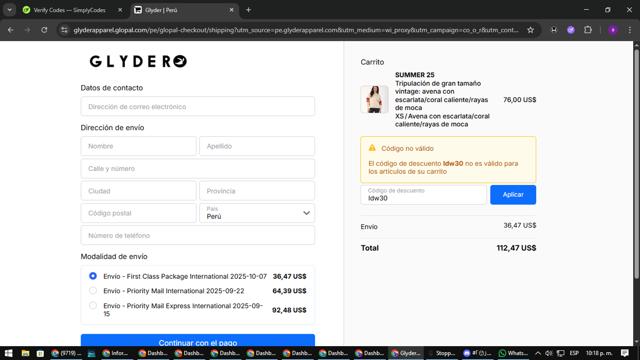640x360 pixels.
Task: Switch to the Glyder taskbar window
Action: [x=406, y=353]
